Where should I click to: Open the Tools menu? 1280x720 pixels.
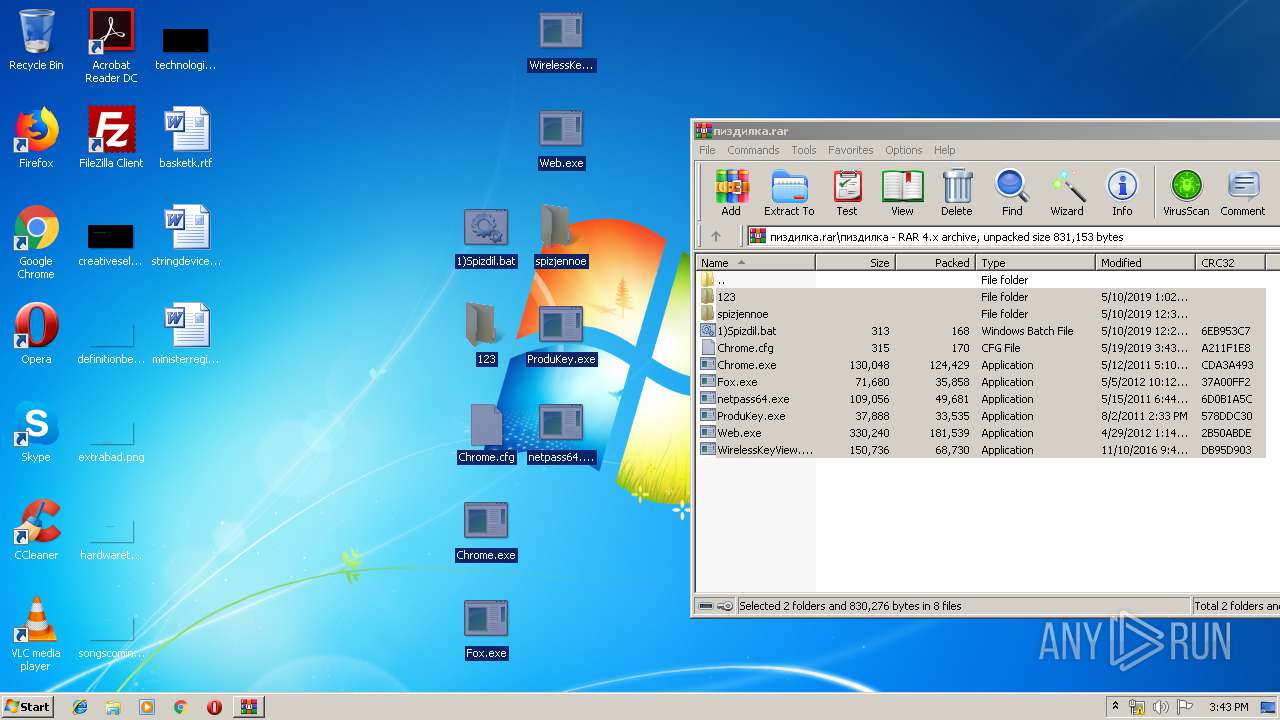(x=804, y=150)
